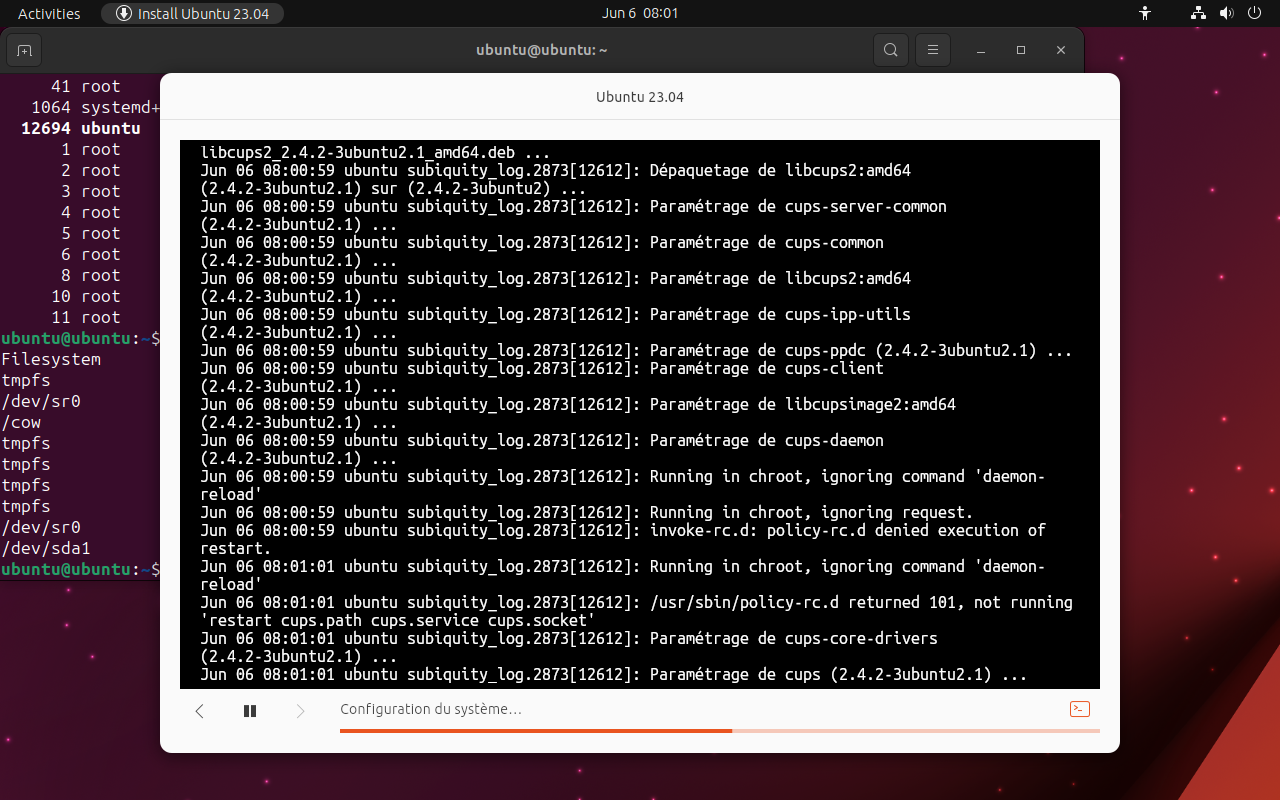Viewport: 1280px width, 800px height.
Task: Click terminal search magnifier icon
Action: [x=890, y=50]
